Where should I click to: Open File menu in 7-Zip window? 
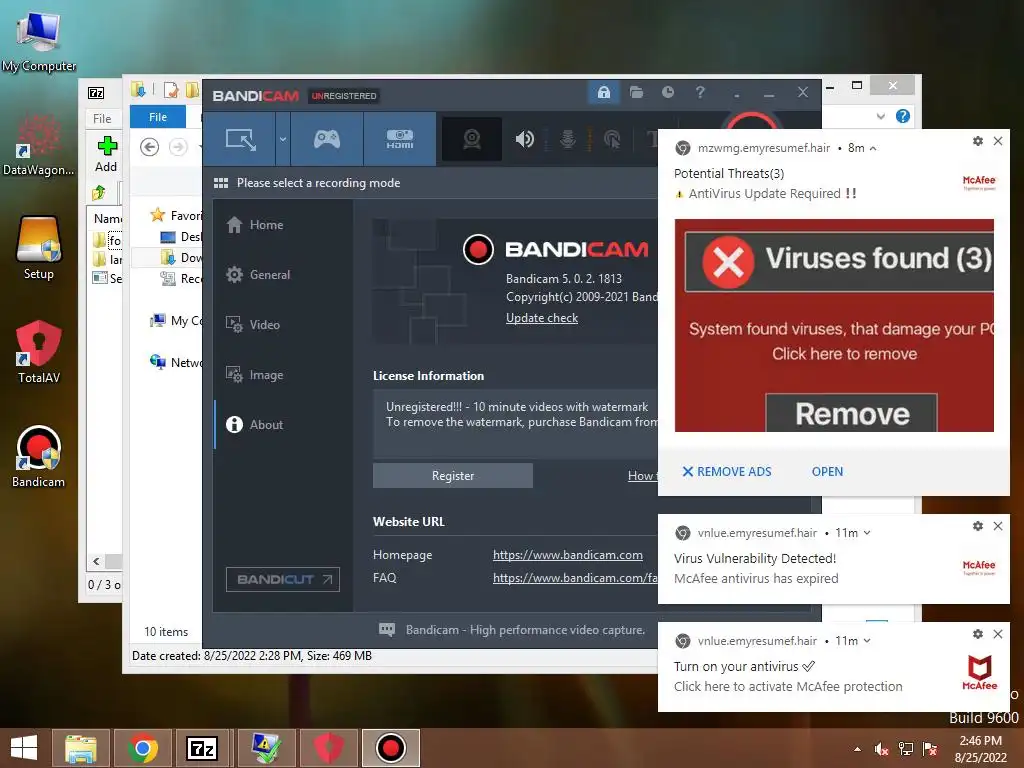102,118
